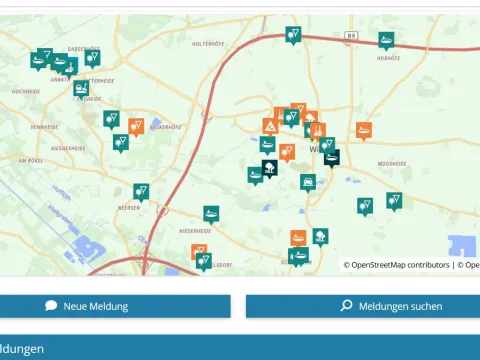The image size is (480, 360).
Task: Open the teal tree-sign marker under Darderhöfe
Action: 92,58
